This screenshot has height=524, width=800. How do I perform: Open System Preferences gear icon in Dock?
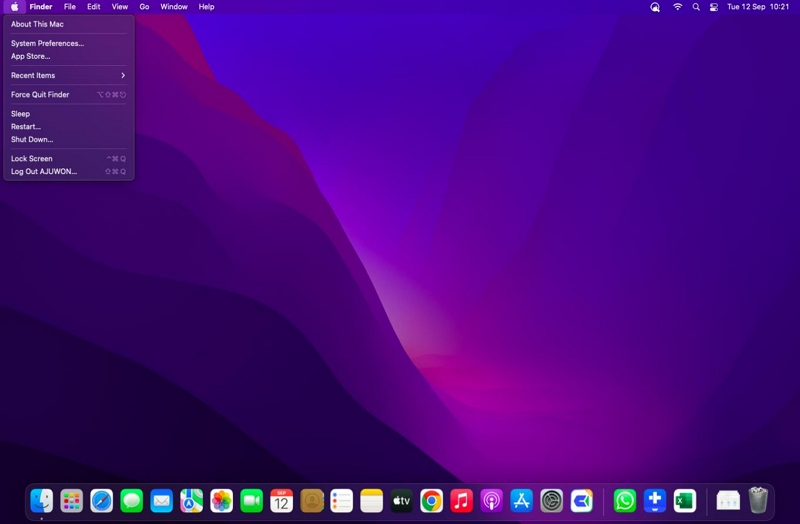coord(552,501)
